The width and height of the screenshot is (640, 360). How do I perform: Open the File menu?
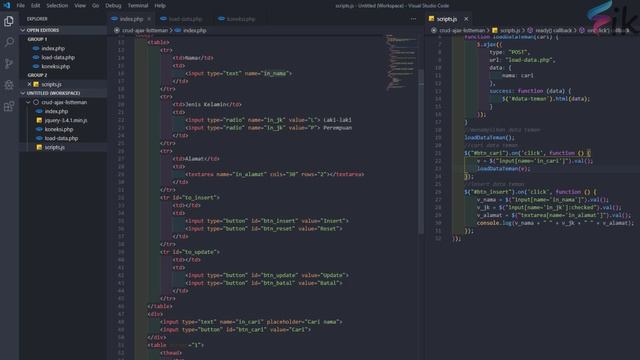(x=20, y=6)
